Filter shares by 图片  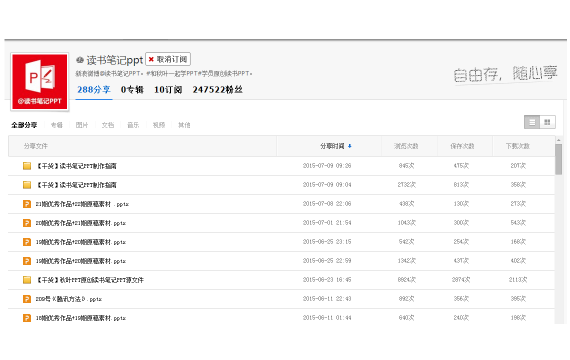click(82, 125)
